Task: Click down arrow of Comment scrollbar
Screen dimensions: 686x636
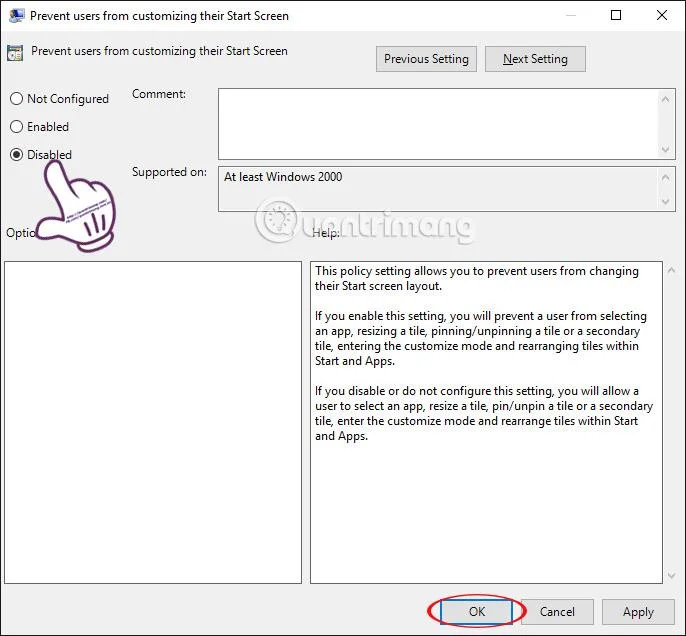Action: click(x=665, y=150)
